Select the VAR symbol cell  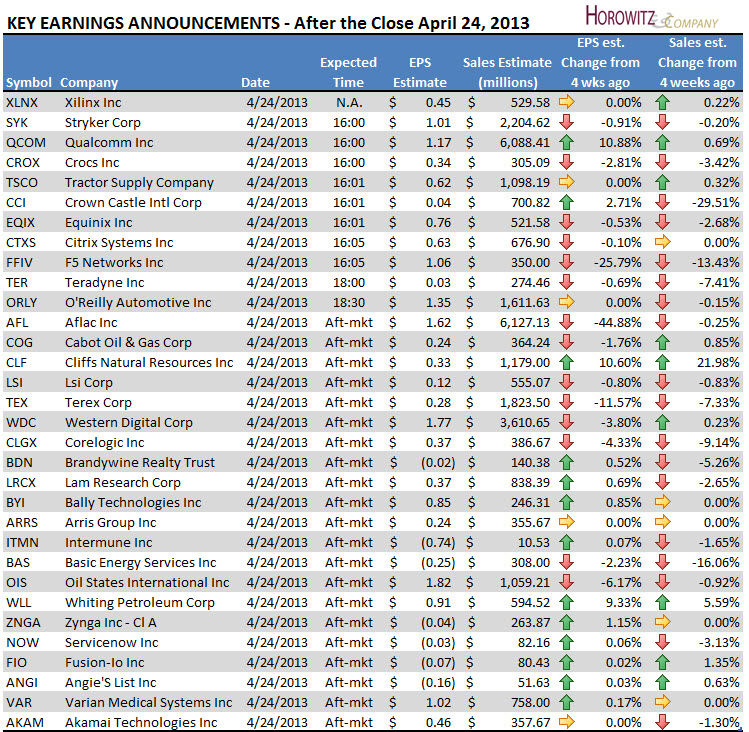(x=19, y=702)
